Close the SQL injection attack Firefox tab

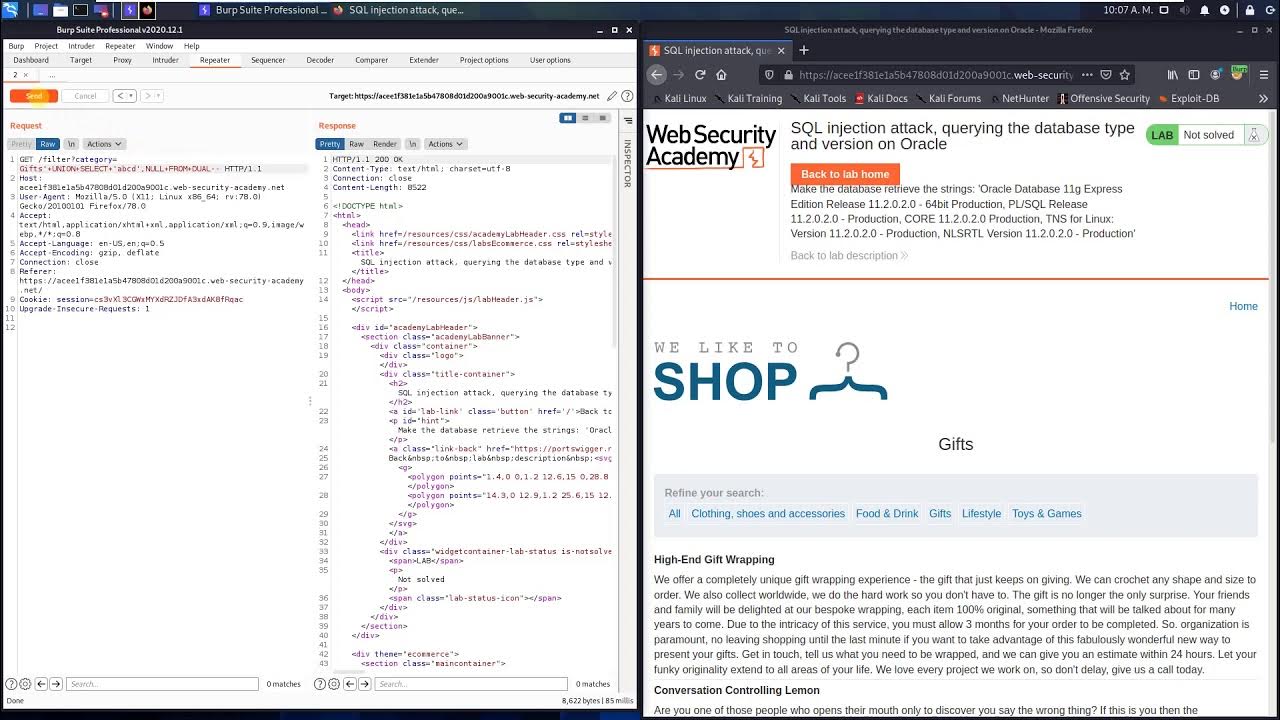[x=781, y=50]
